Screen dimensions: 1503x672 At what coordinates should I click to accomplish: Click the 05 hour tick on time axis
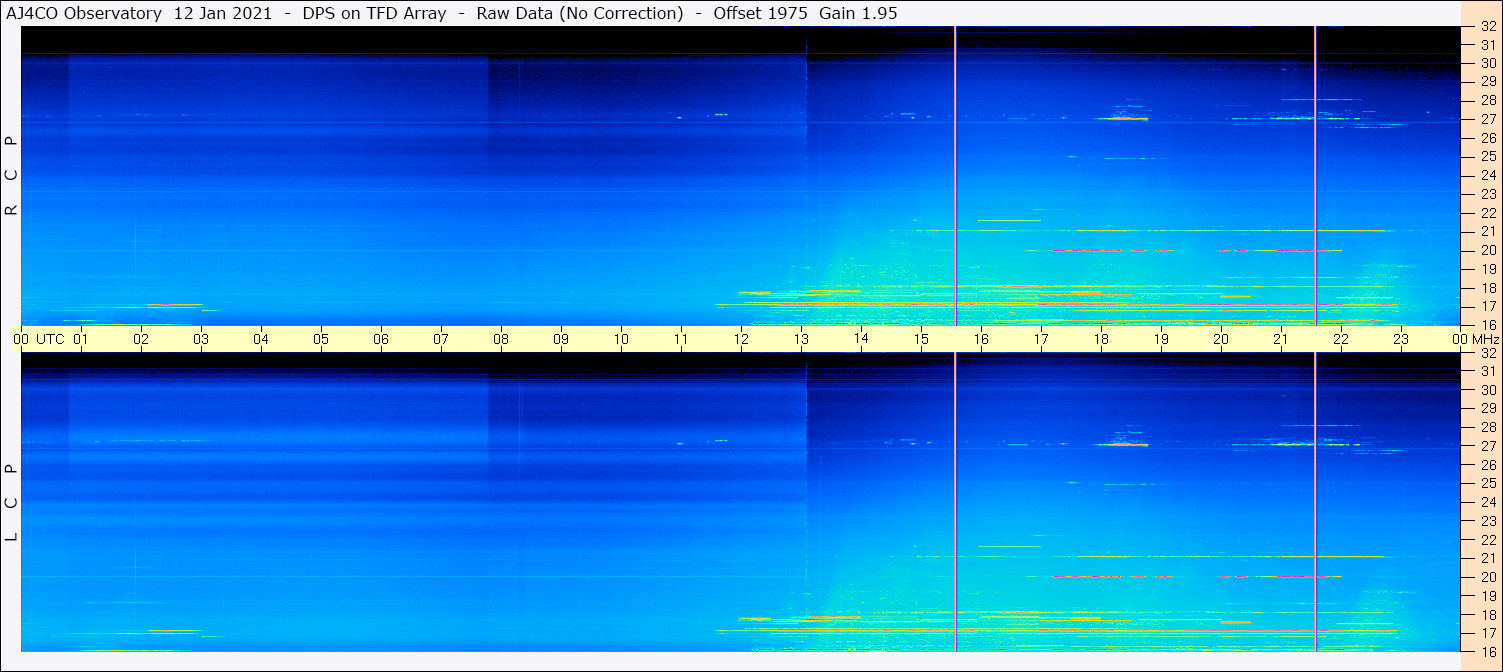321,339
